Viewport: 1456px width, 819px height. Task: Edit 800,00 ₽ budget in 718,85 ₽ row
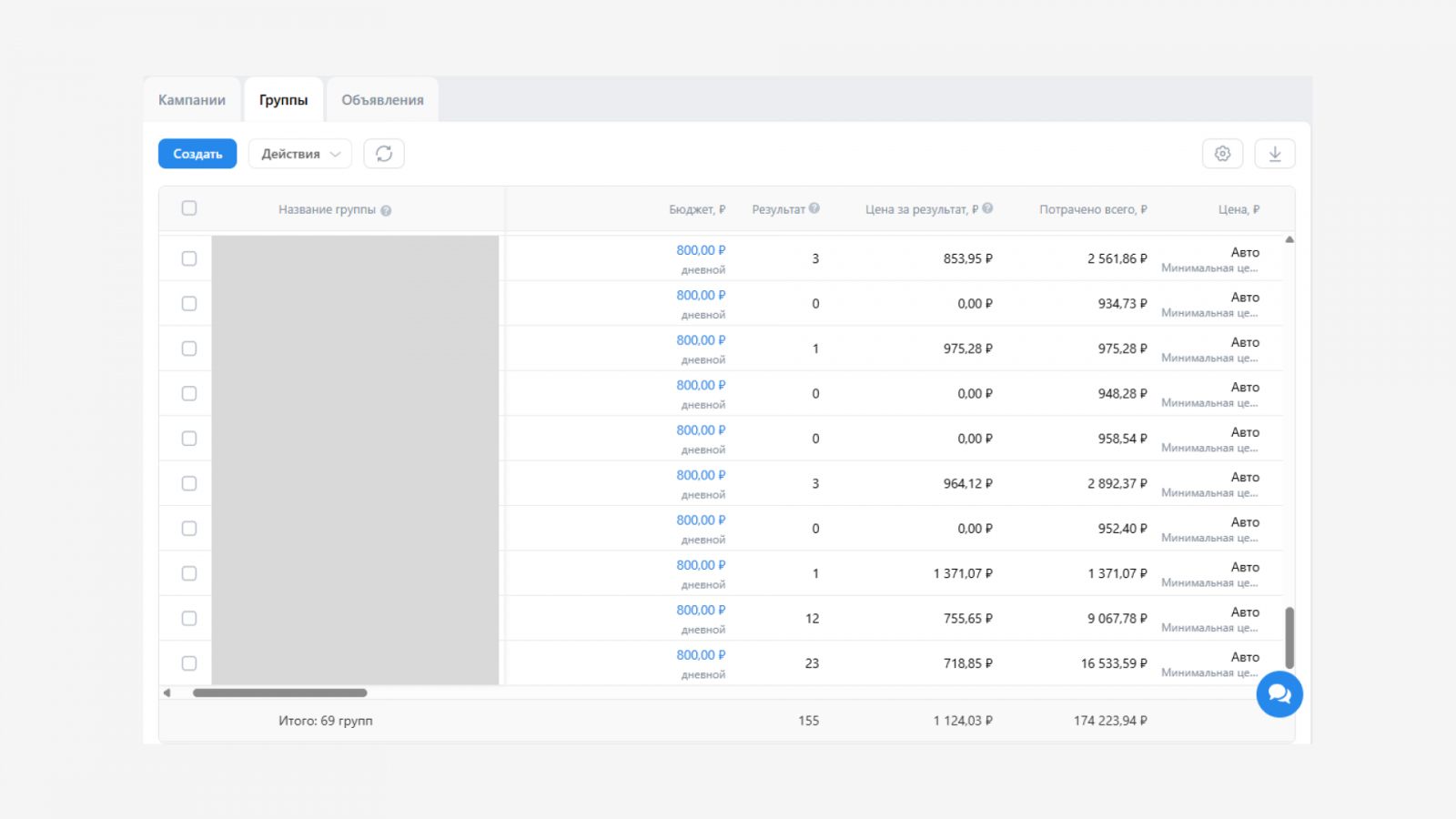701,655
